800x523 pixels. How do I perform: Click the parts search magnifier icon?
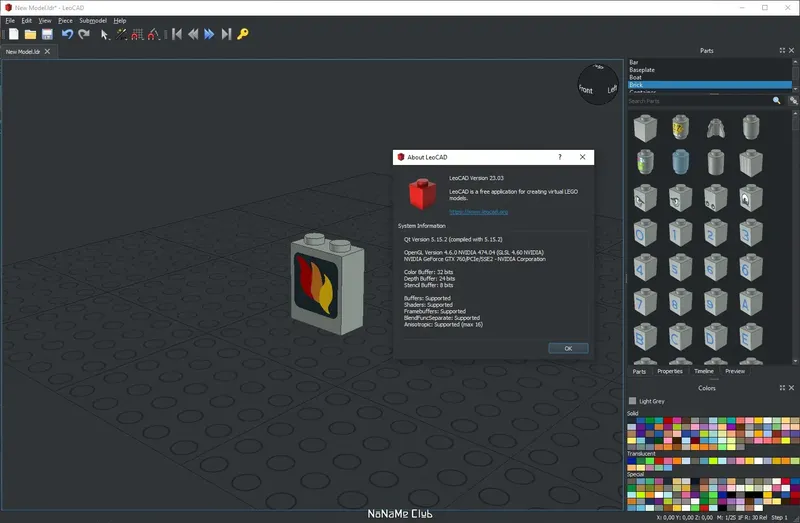tap(777, 101)
